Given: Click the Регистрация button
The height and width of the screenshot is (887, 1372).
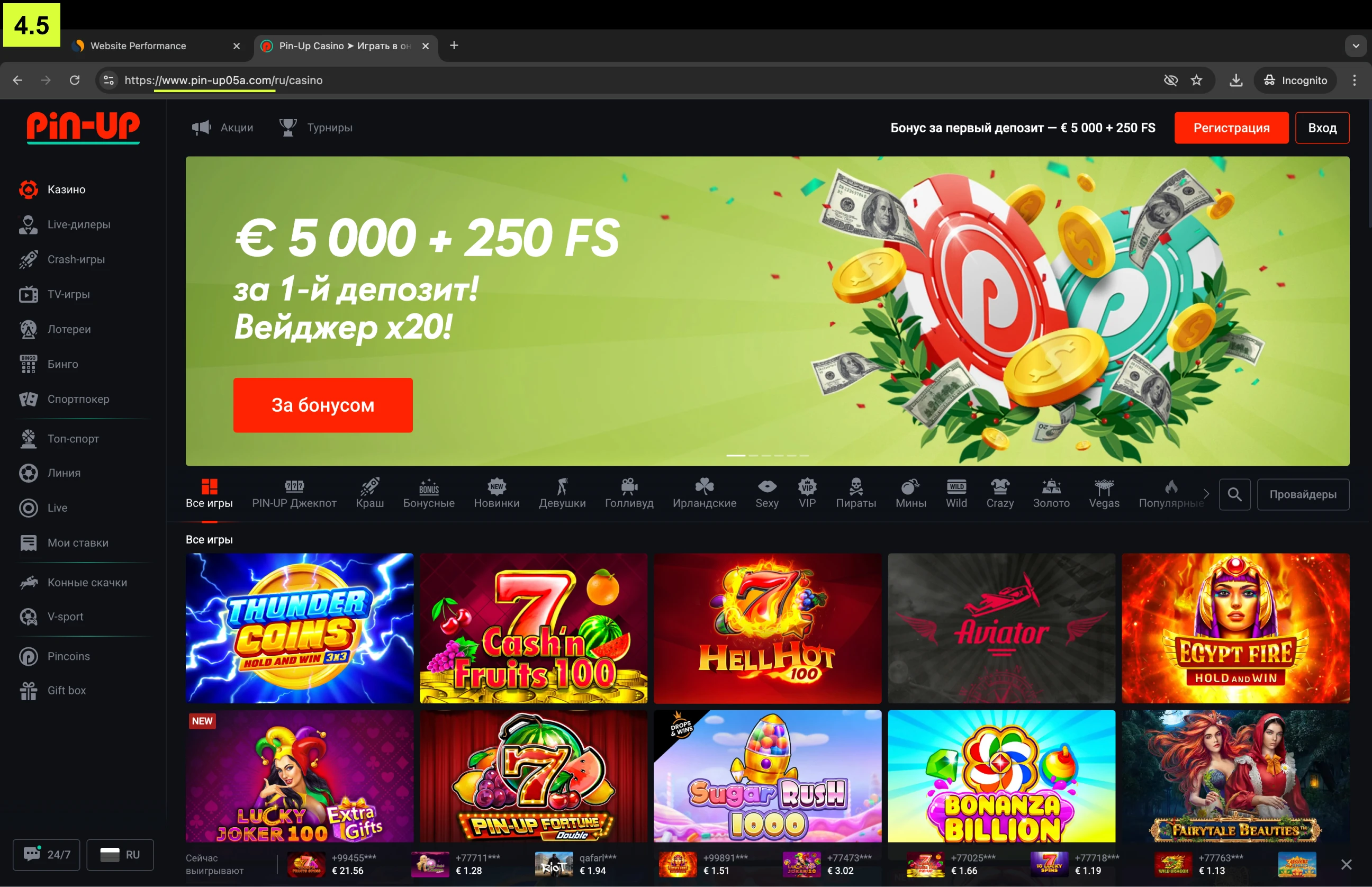Looking at the screenshot, I should (1231, 128).
